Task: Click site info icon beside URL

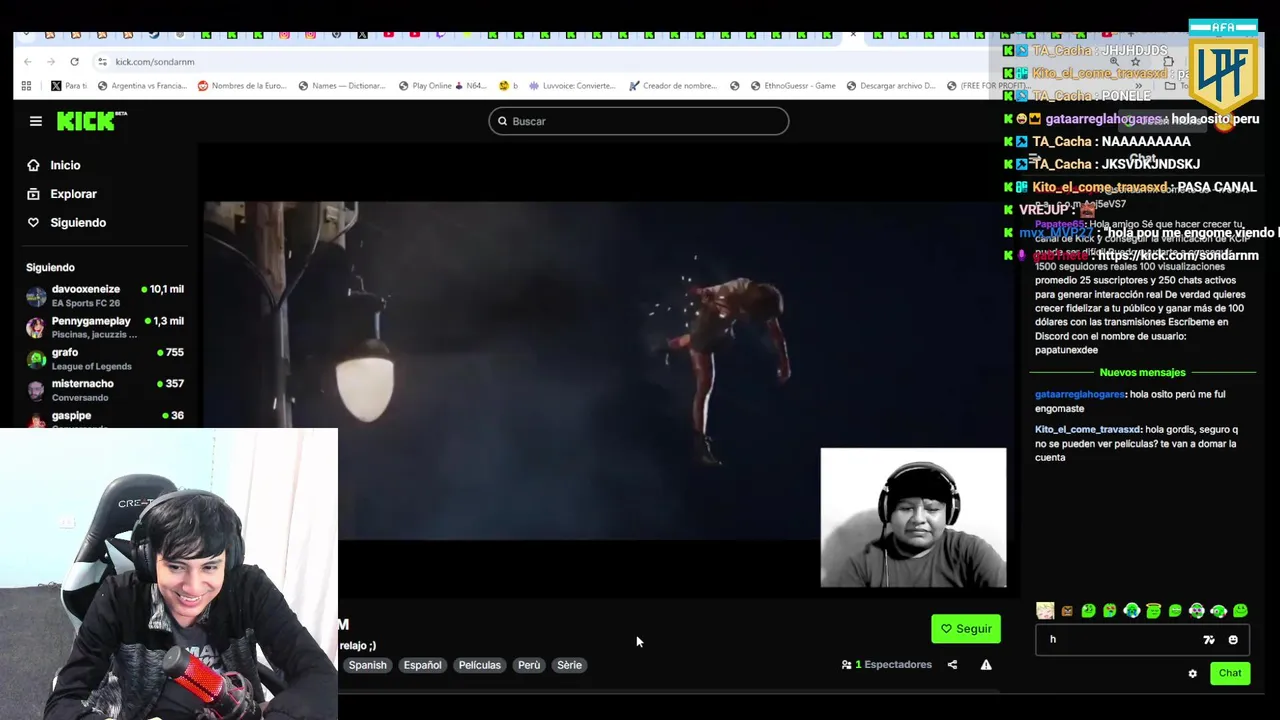Action: (102, 62)
